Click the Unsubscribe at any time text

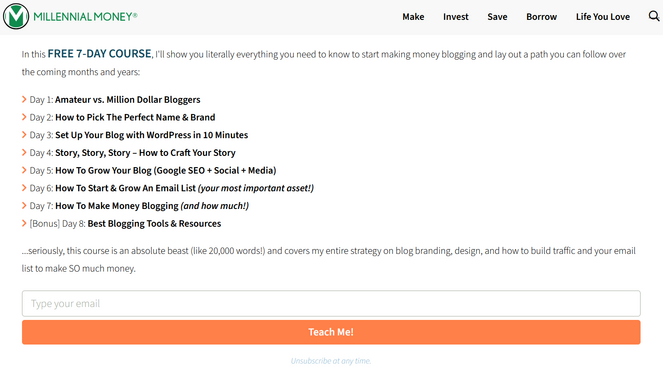click(331, 361)
